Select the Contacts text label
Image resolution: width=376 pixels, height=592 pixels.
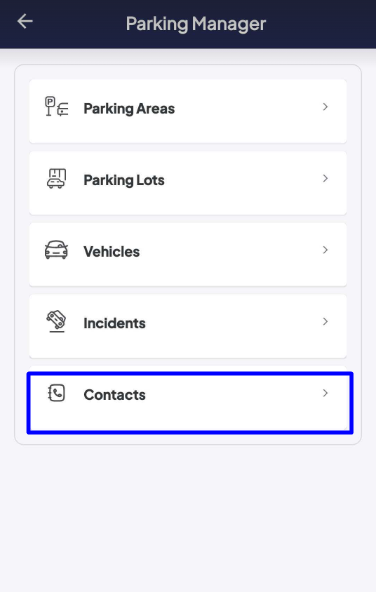coord(114,395)
